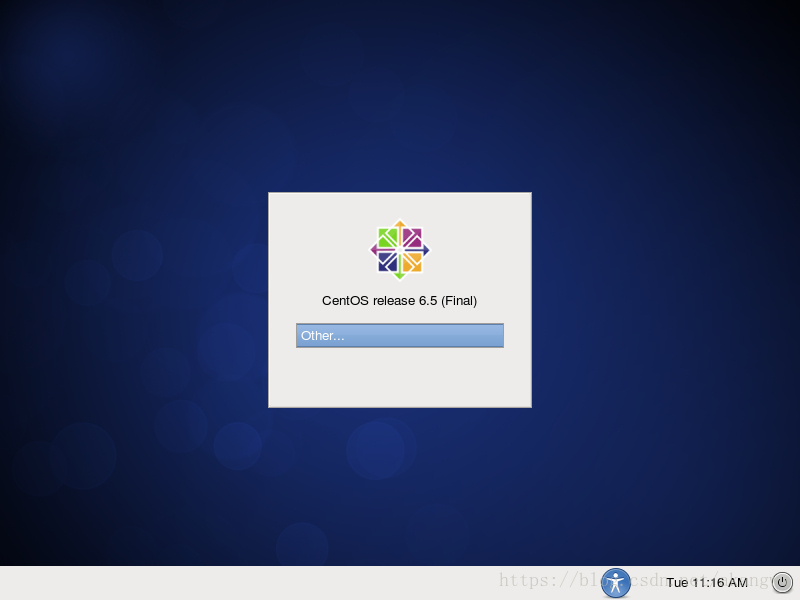
Task: Click the power shutdown icon
Action: tap(782, 582)
